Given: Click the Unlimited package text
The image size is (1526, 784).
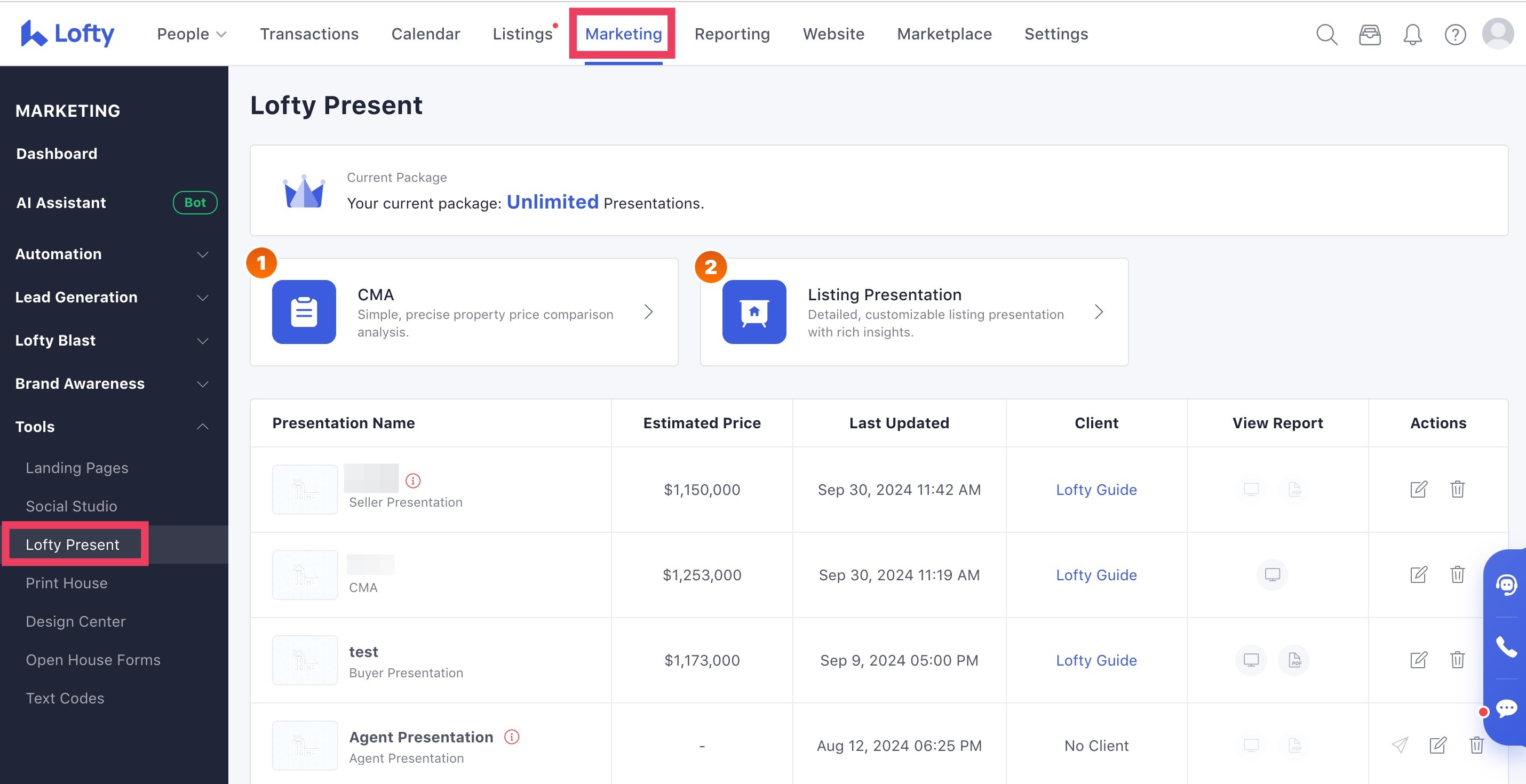Looking at the screenshot, I should tap(552, 202).
